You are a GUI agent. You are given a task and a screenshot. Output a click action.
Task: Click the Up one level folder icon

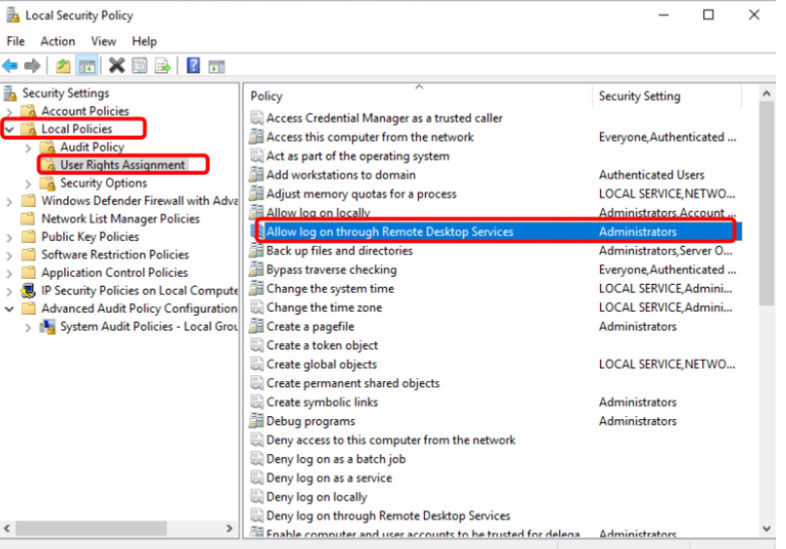click(63, 66)
